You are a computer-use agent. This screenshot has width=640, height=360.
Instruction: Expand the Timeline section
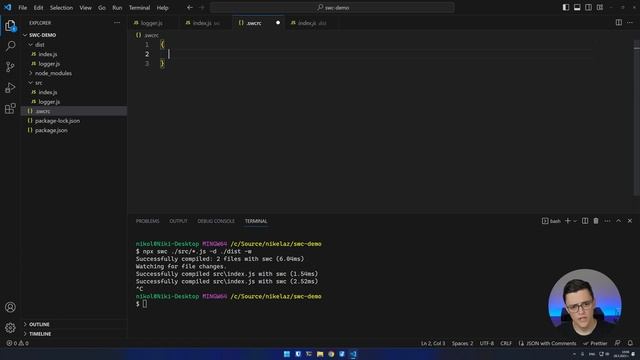click(74, 333)
